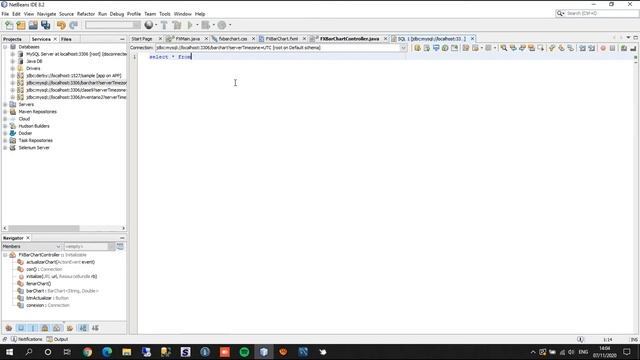This screenshot has width=640, height=360.
Task: Toggle Show Inner Classes filter in Navigator
Action: (57, 328)
